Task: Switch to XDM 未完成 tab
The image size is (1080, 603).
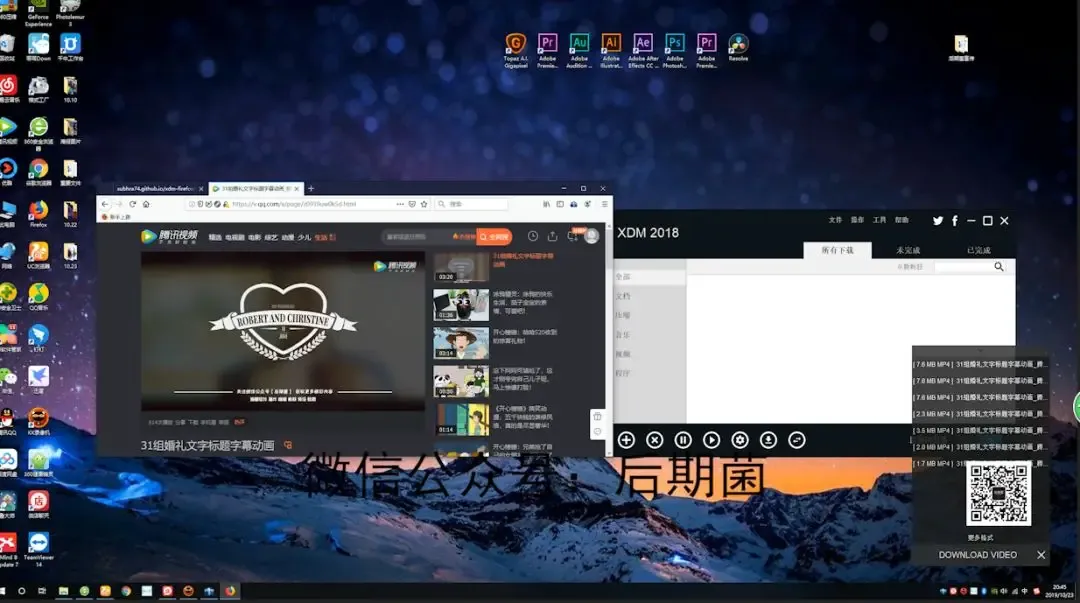Action: tap(908, 250)
